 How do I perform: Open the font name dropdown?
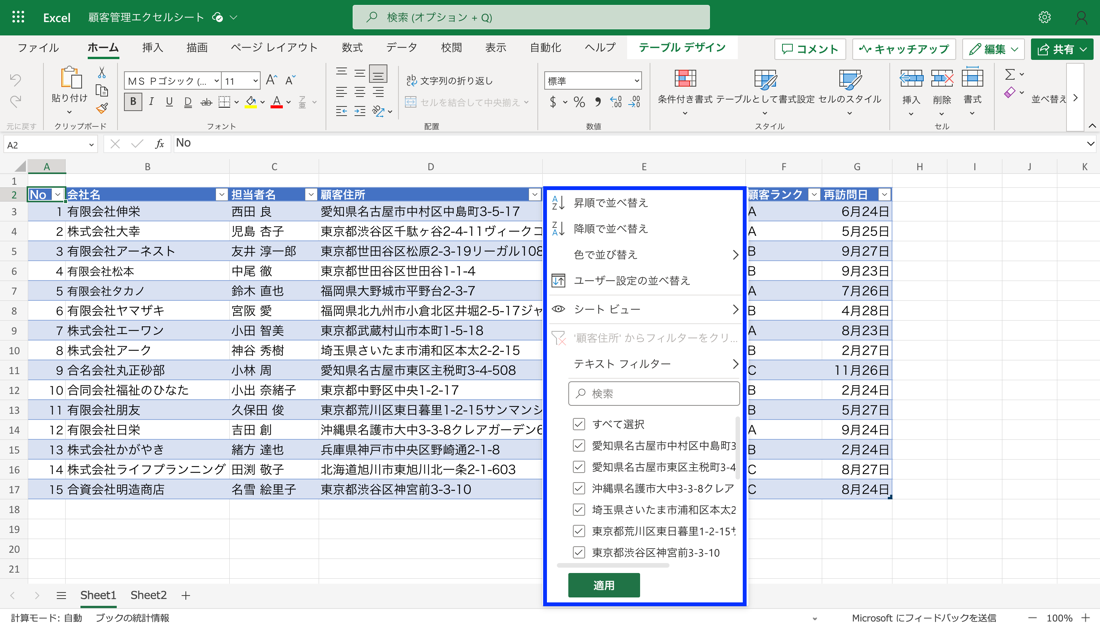click(x=216, y=81)
